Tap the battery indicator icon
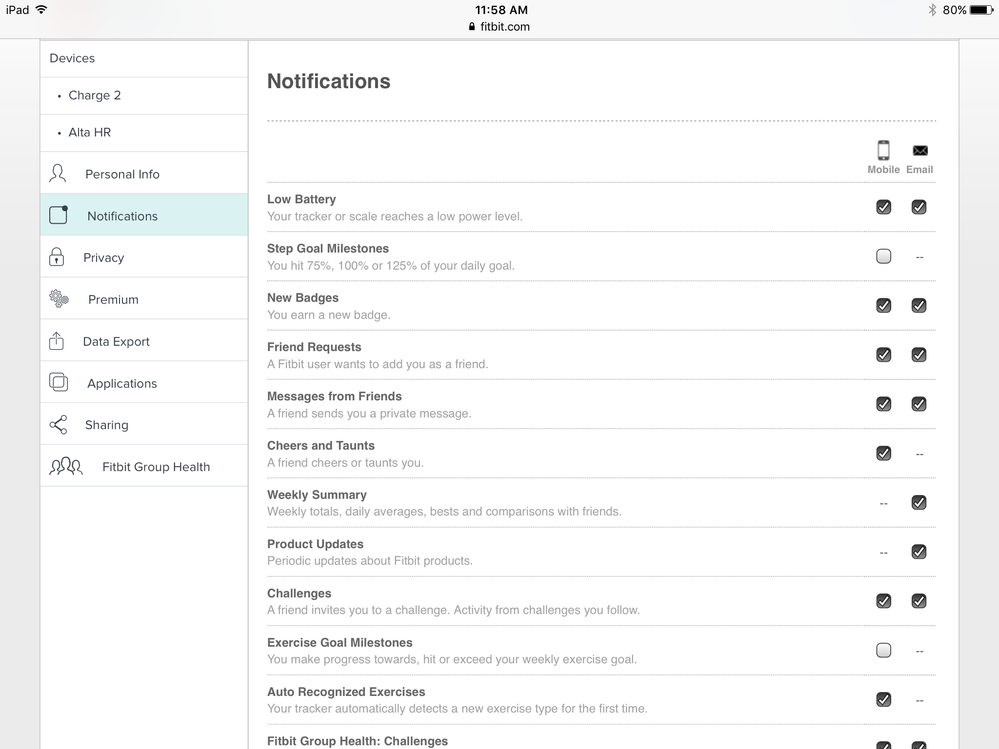 click(x=981, y=10)
